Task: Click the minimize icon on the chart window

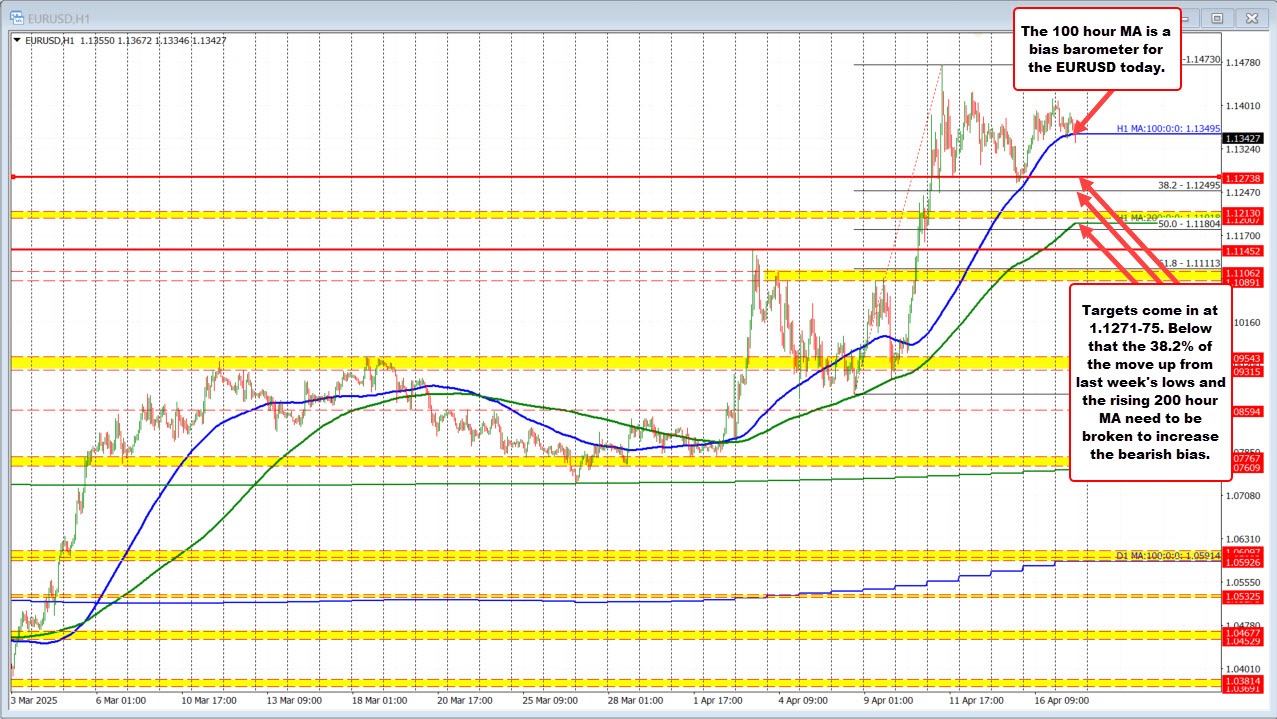Action: click(x=1185, y=18)
